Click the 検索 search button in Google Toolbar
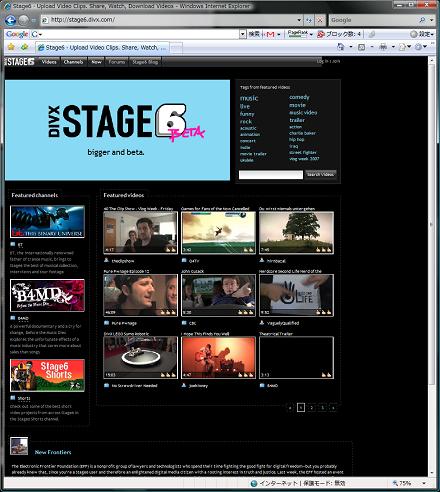Screen dimensions: 440x492 point(254,34)
